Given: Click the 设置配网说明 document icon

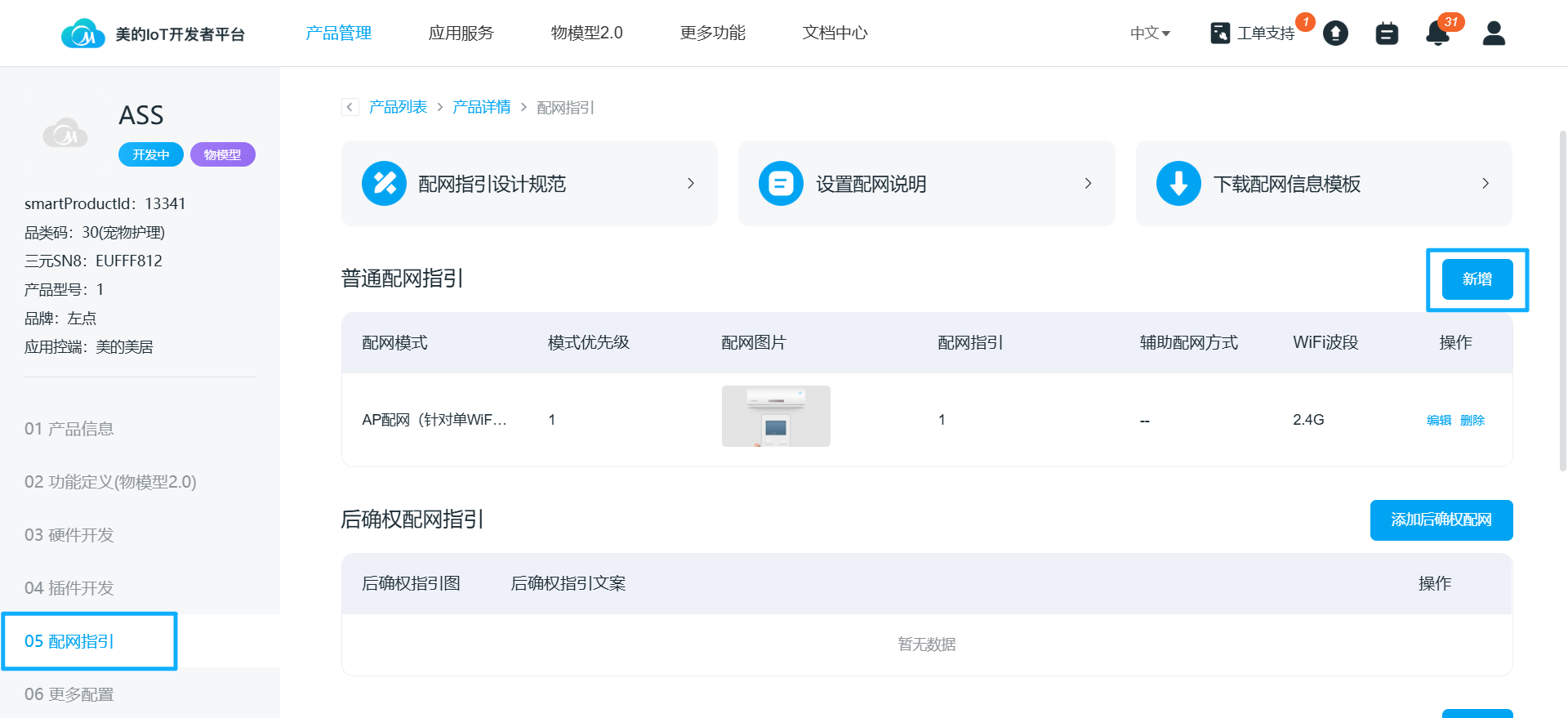Looking at the screenshot, I should [781, 184].
